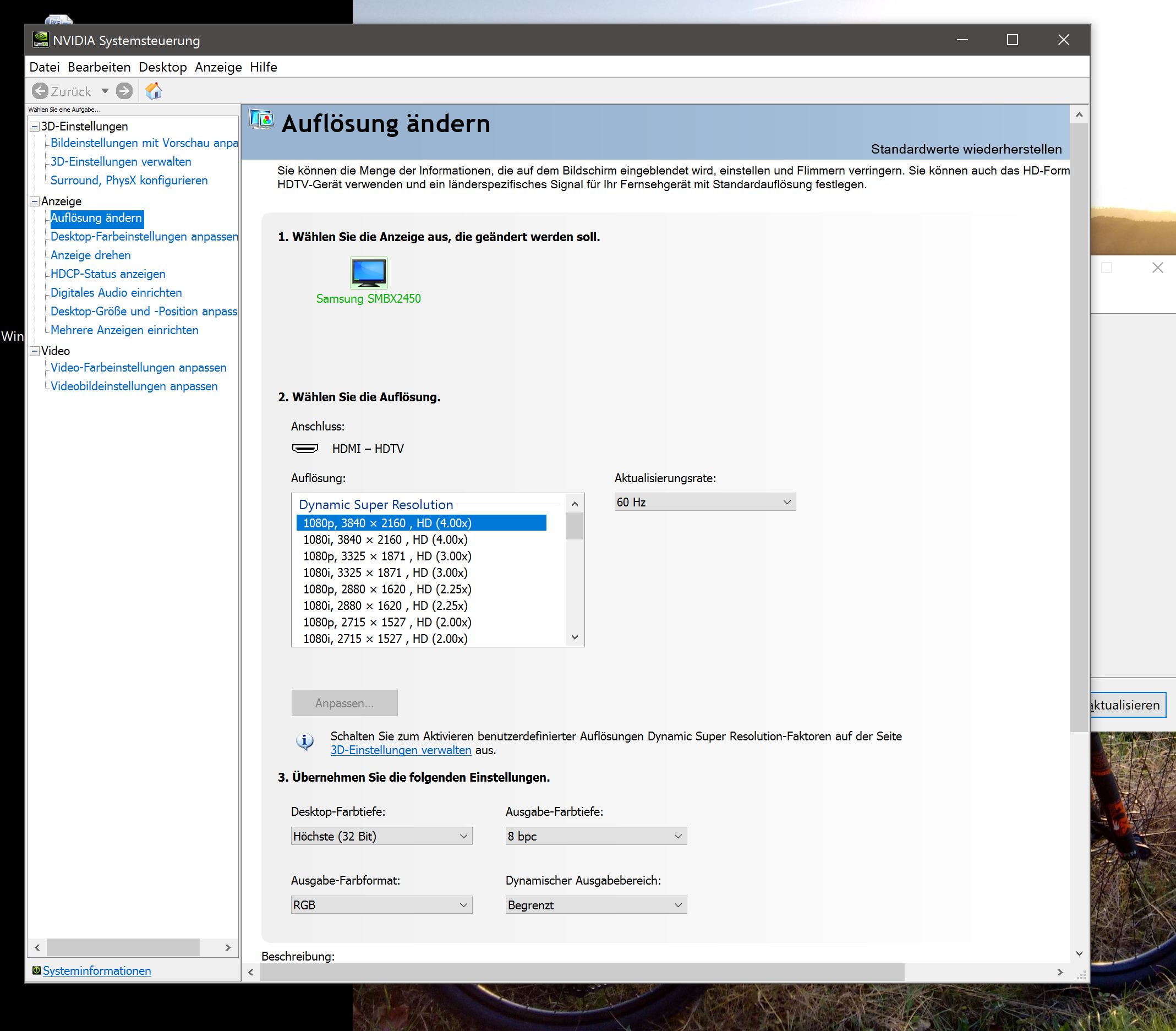This screenshot has height=1031, width=1176.
Task: Open the Desktop menu
Action: [x=163, y=67]
